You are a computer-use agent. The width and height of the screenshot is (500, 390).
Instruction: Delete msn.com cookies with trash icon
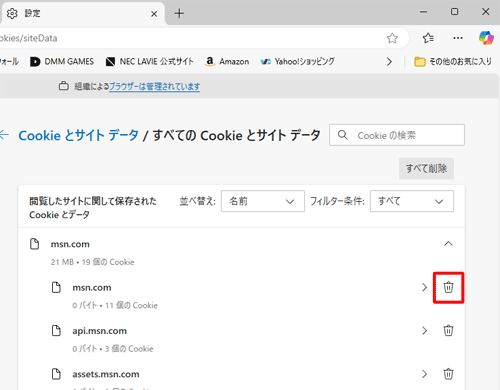pos(448,287)
